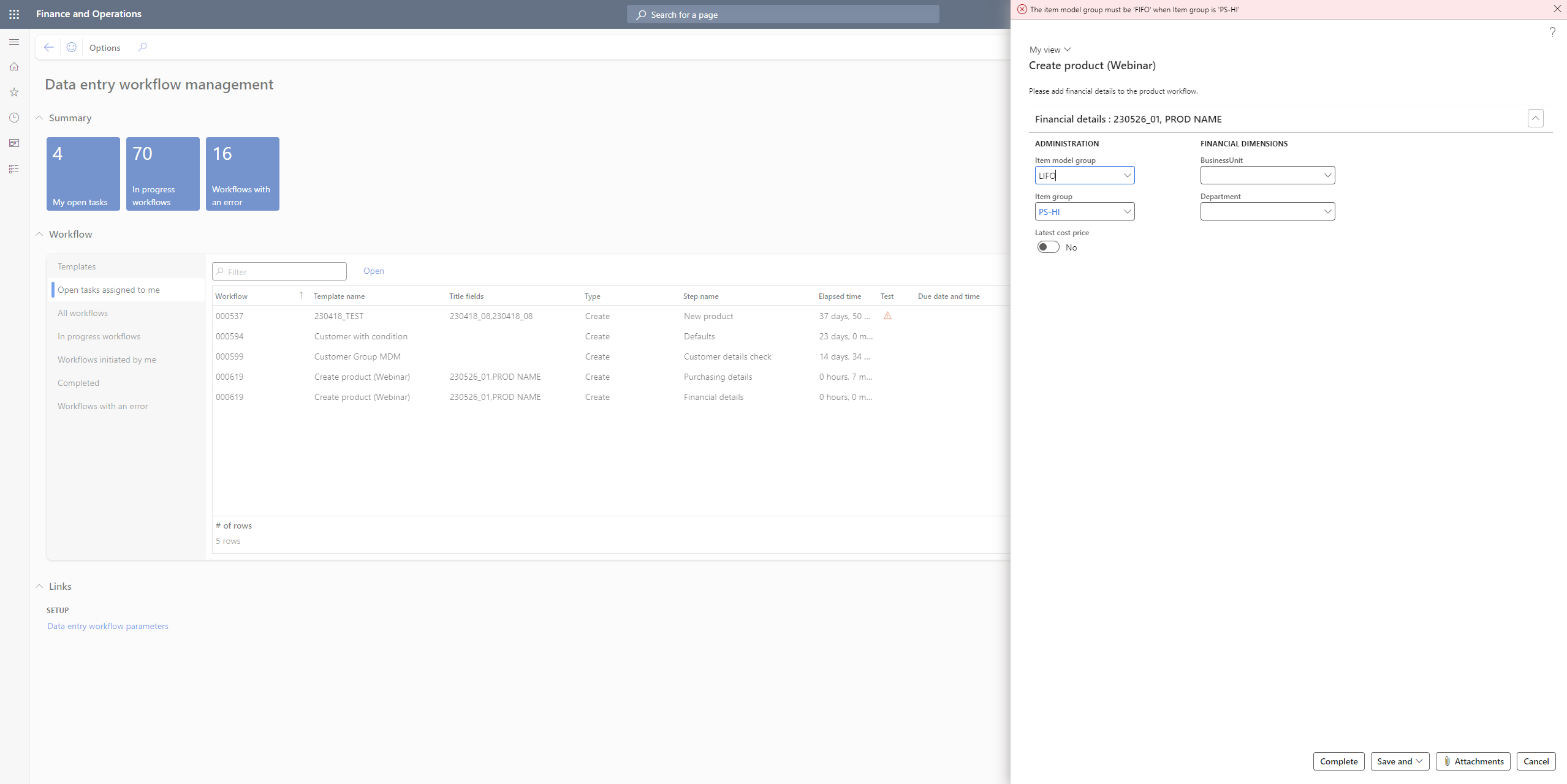The width and height of the screenshot is (1567, 784).
Task: Open Workspaces icon in sidebar
Action: tap(14, 143)
